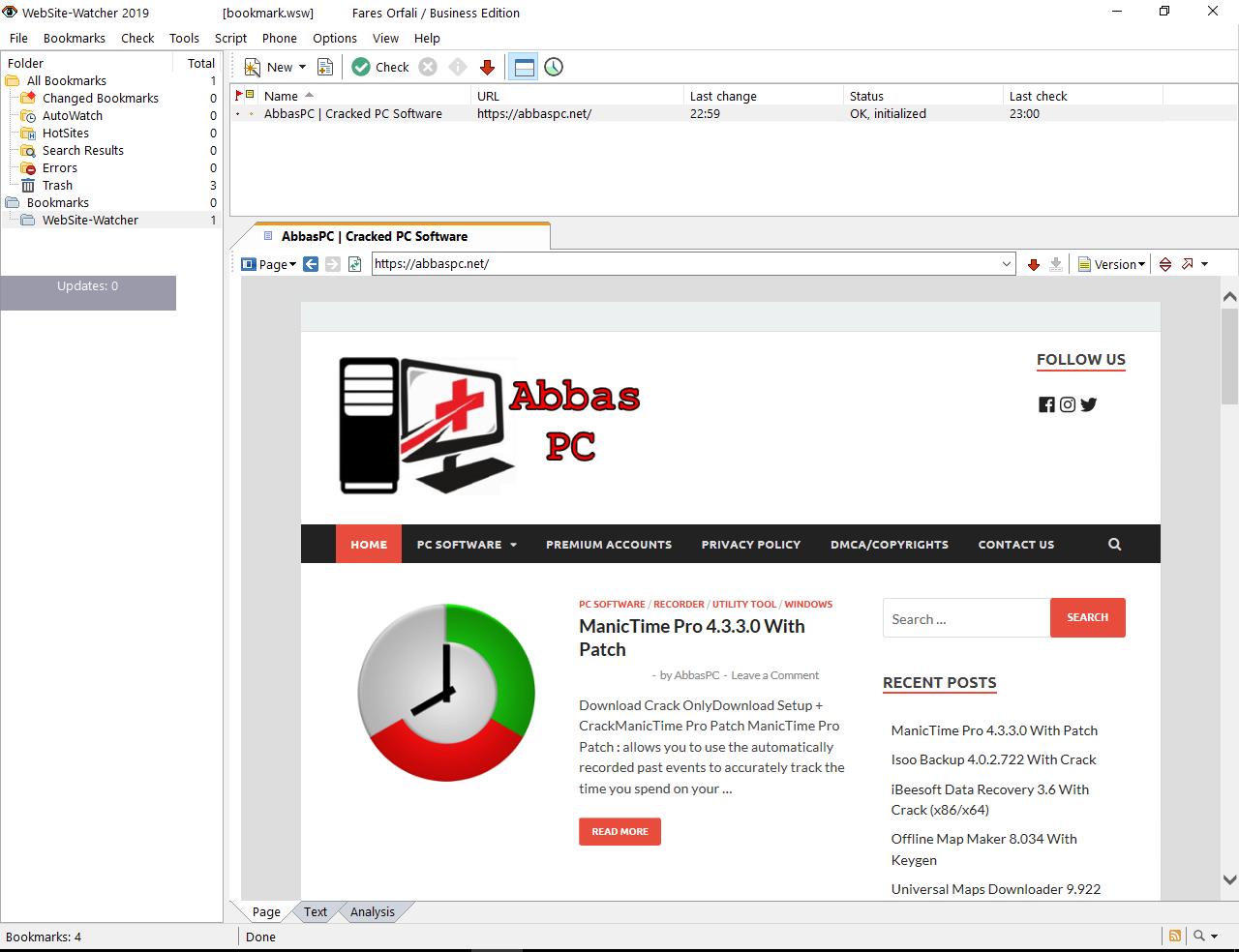Screen dimensions: 1239x952
Task: Expand the address bar history dropdown
Action: pos(1007,263)
